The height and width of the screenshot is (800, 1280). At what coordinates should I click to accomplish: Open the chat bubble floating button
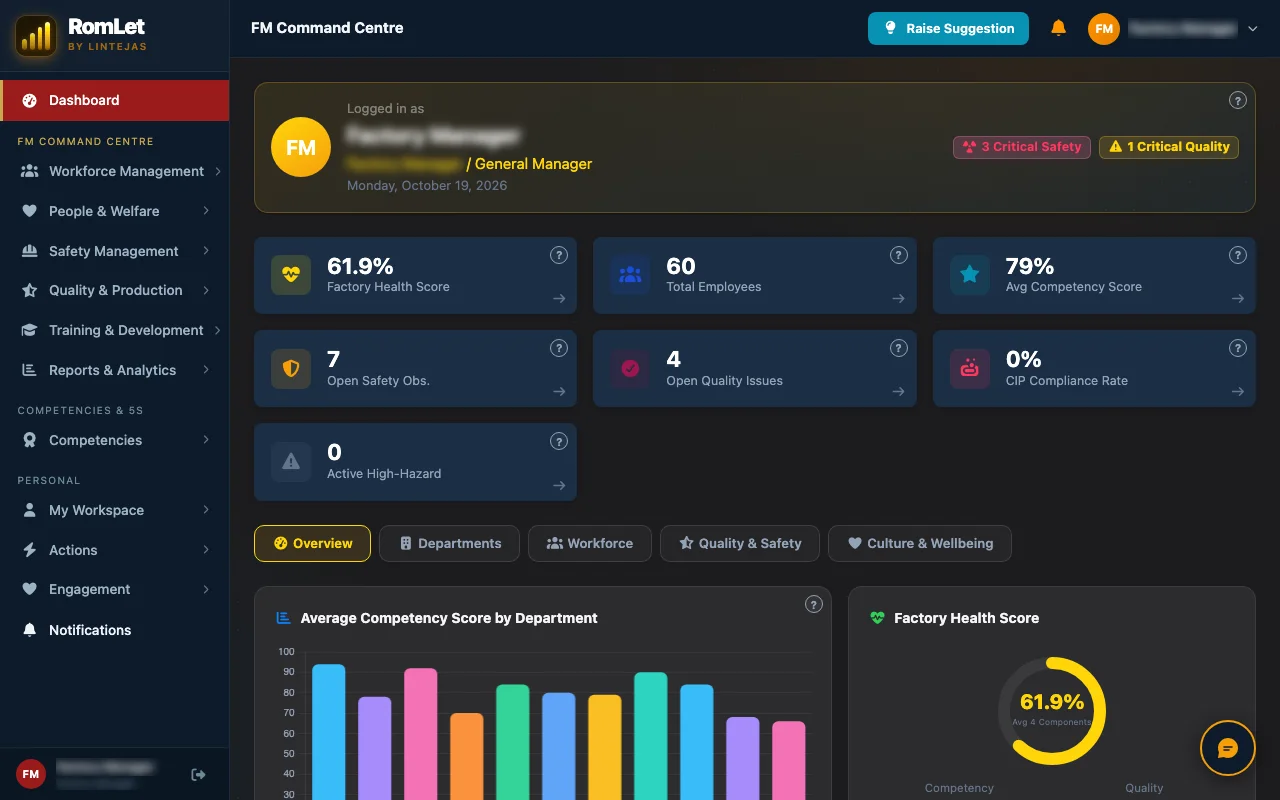coord(1227,748)
